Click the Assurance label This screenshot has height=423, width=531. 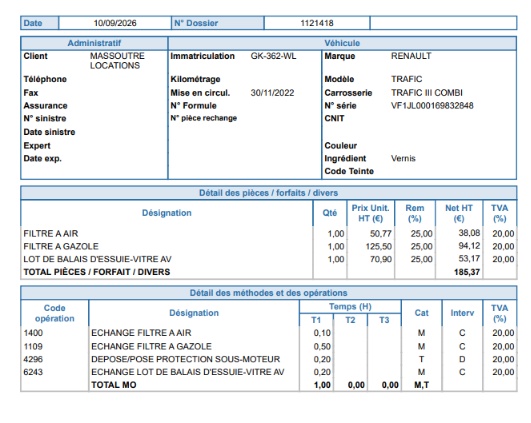45,106
